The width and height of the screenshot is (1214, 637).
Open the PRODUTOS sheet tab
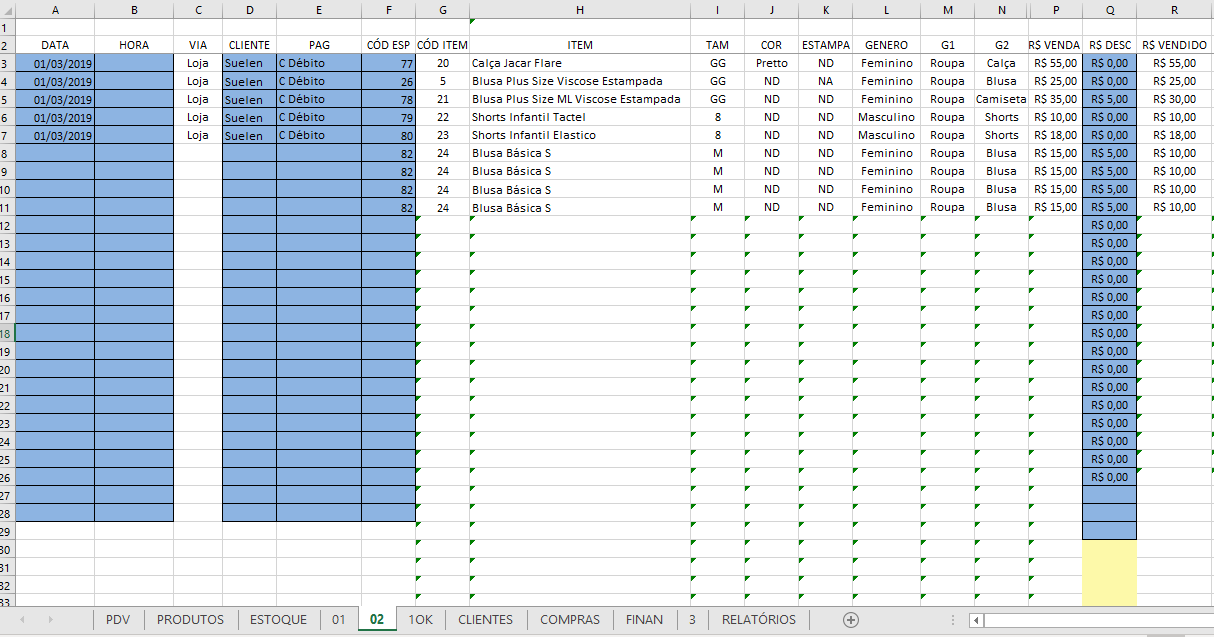coord(191,620)
